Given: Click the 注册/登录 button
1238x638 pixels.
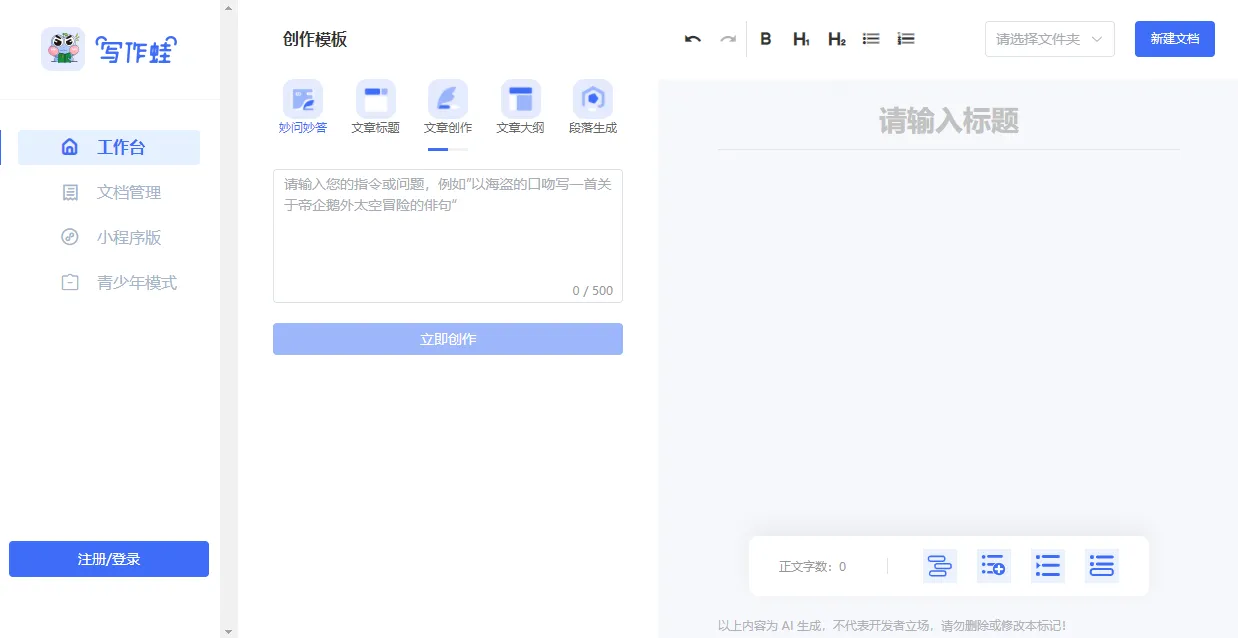Looking at the screenshot, I should click(x=109, y=559).
